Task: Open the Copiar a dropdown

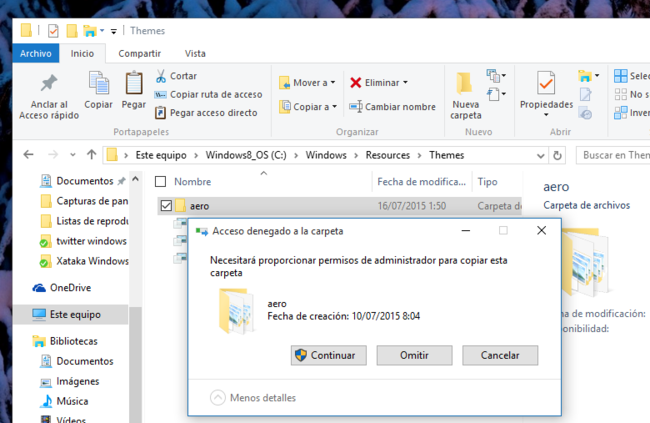Action: pos(308,107)
